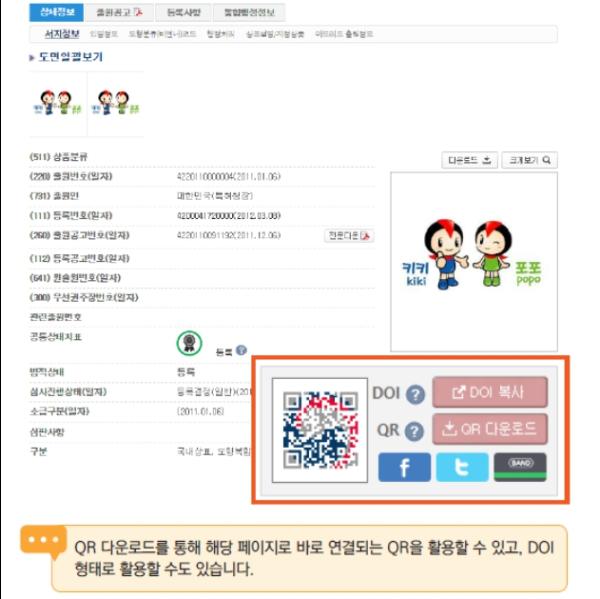Viewport: 600px width, 599px height.
Task: Select the 서지정보 sub-tab
Action: click(x=62, y=34)
